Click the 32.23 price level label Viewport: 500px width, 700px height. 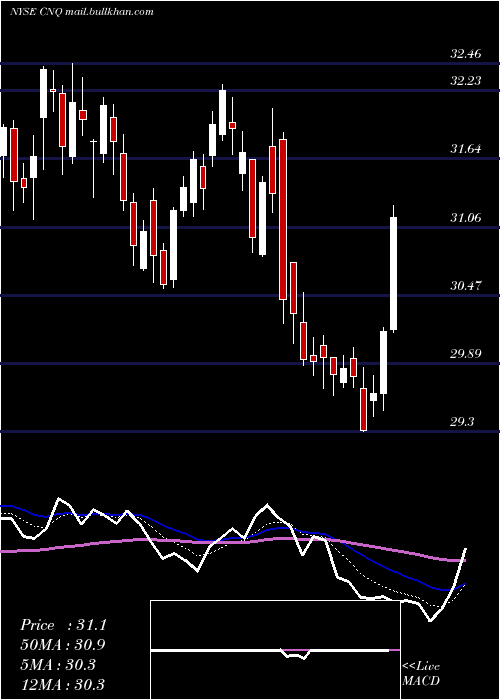click(x=466, y=81)
